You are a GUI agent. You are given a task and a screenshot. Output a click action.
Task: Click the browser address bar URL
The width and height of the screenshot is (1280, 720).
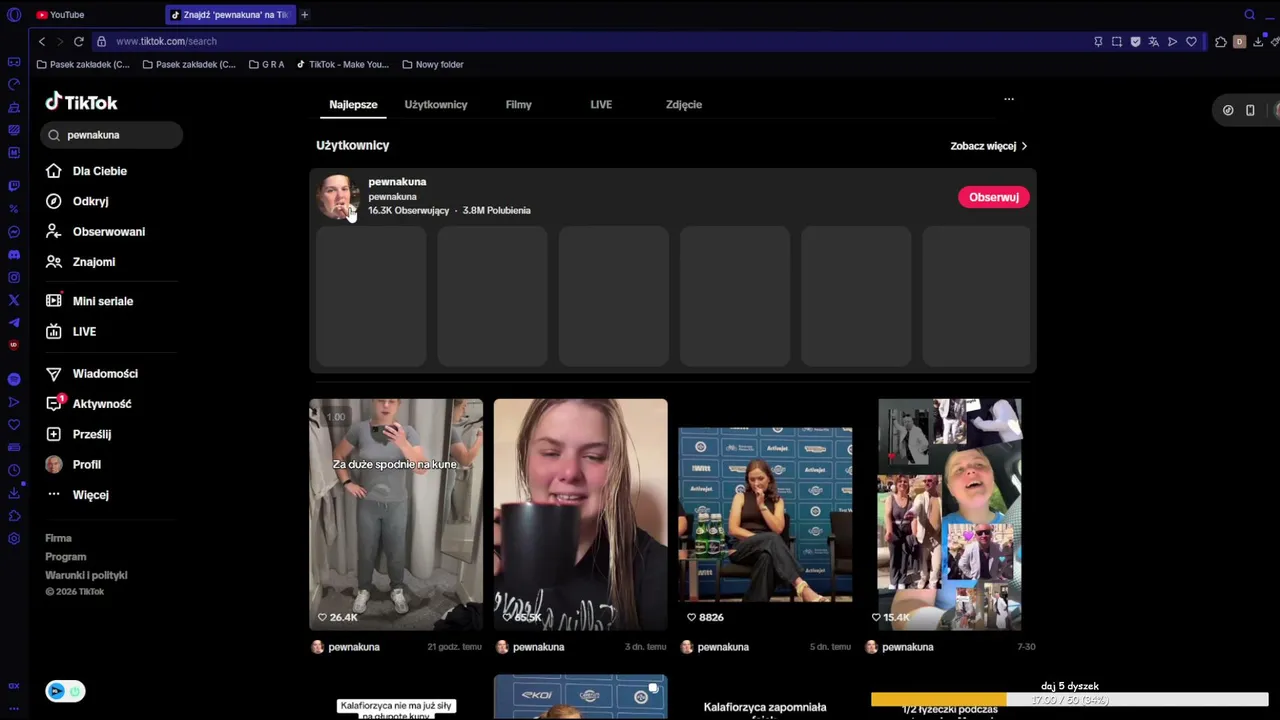pos(166,41)
